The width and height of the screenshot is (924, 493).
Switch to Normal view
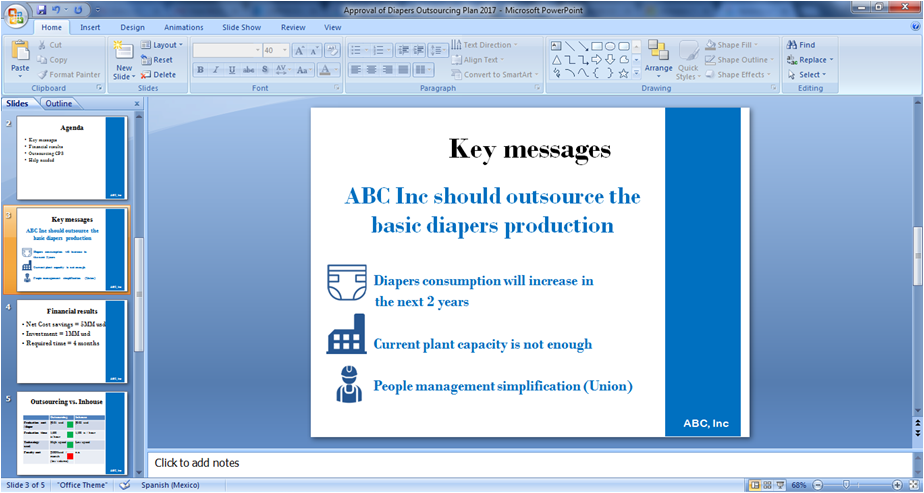(x=755, y=485)
